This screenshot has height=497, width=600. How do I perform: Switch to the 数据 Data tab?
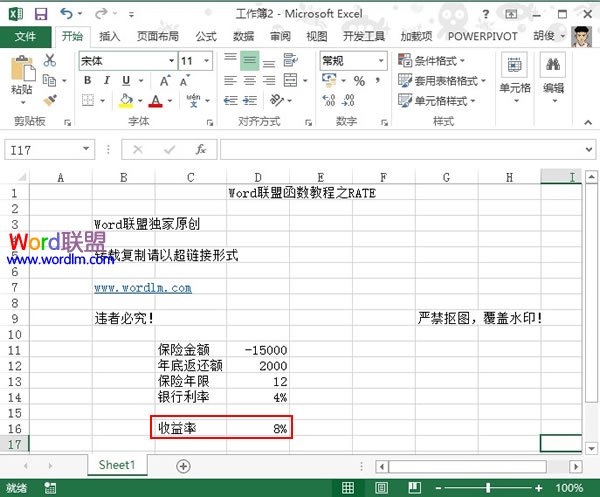point(243,36)
